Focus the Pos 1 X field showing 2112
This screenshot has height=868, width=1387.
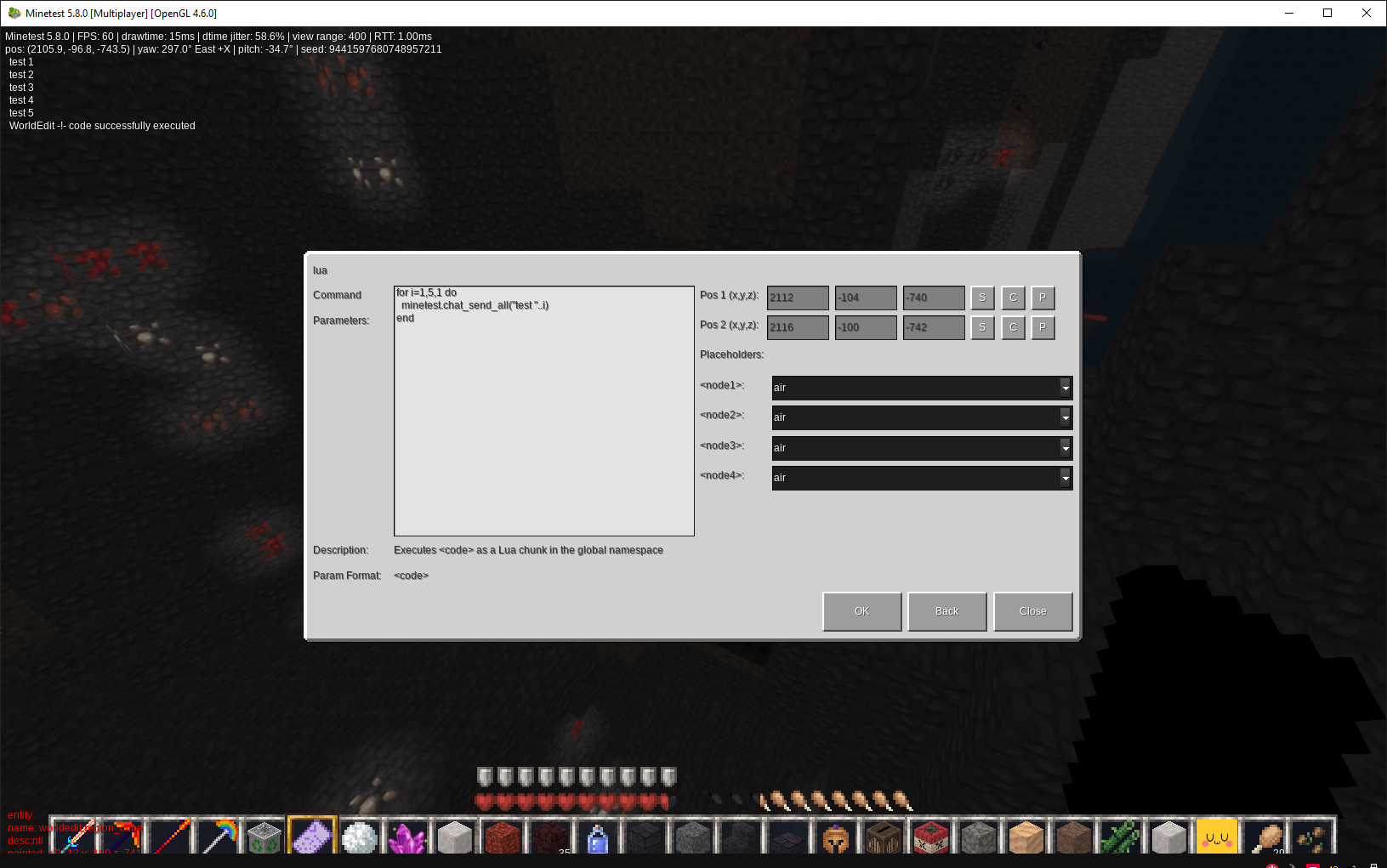[x=798, y=298]
